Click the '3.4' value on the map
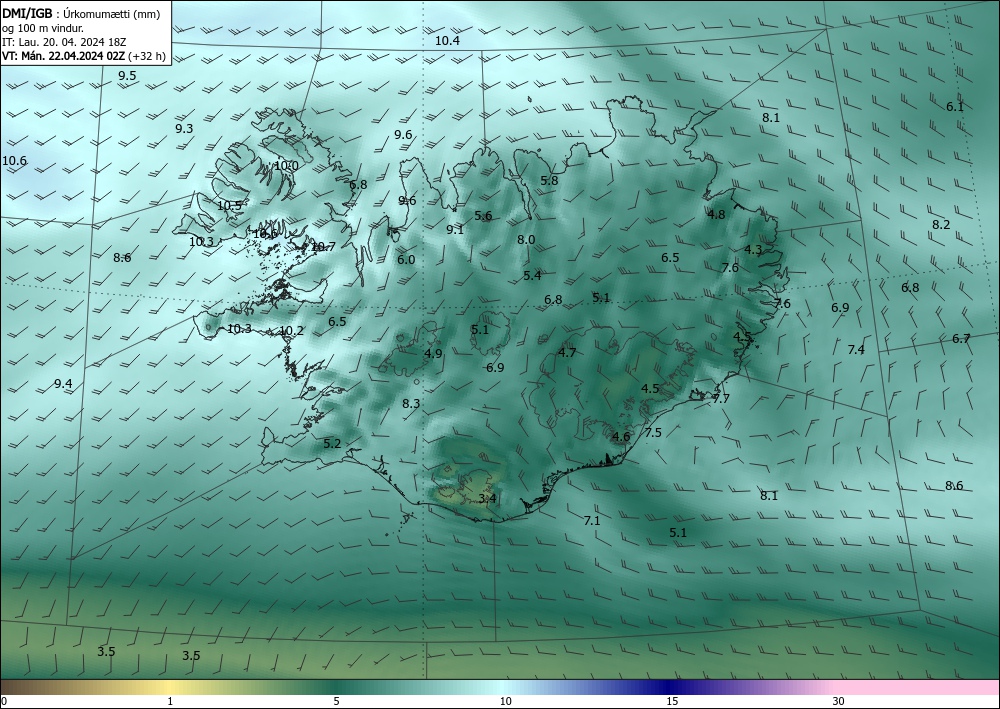1000x709 pixels. coord(487,498)
